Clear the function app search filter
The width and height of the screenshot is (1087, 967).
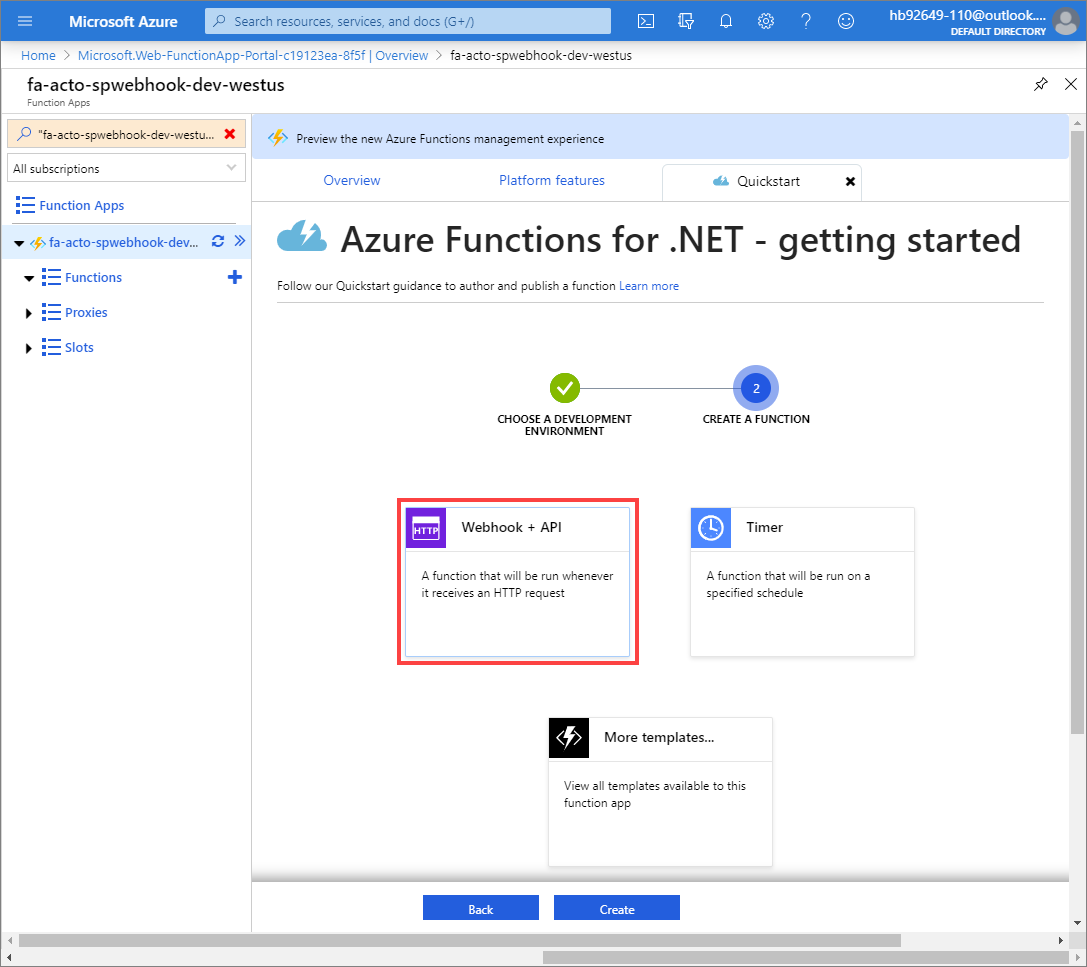pos(229,134)
